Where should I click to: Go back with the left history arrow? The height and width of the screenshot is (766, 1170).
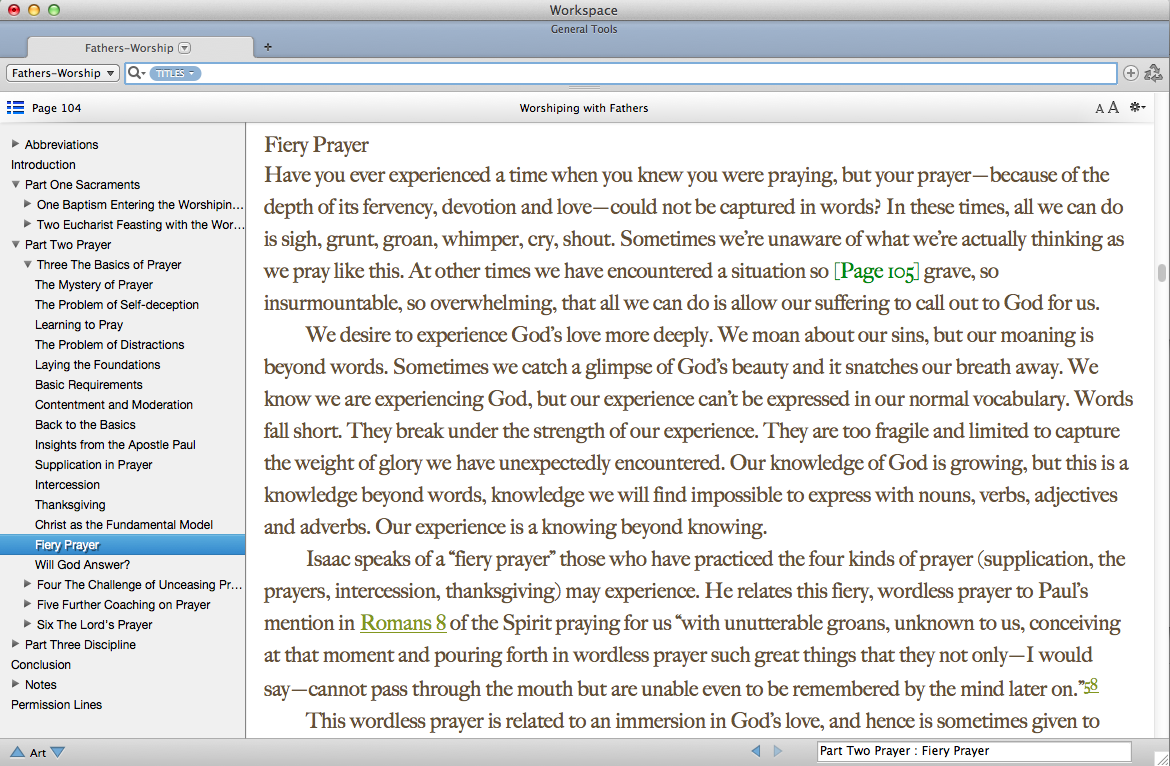(x=756, y=751)
